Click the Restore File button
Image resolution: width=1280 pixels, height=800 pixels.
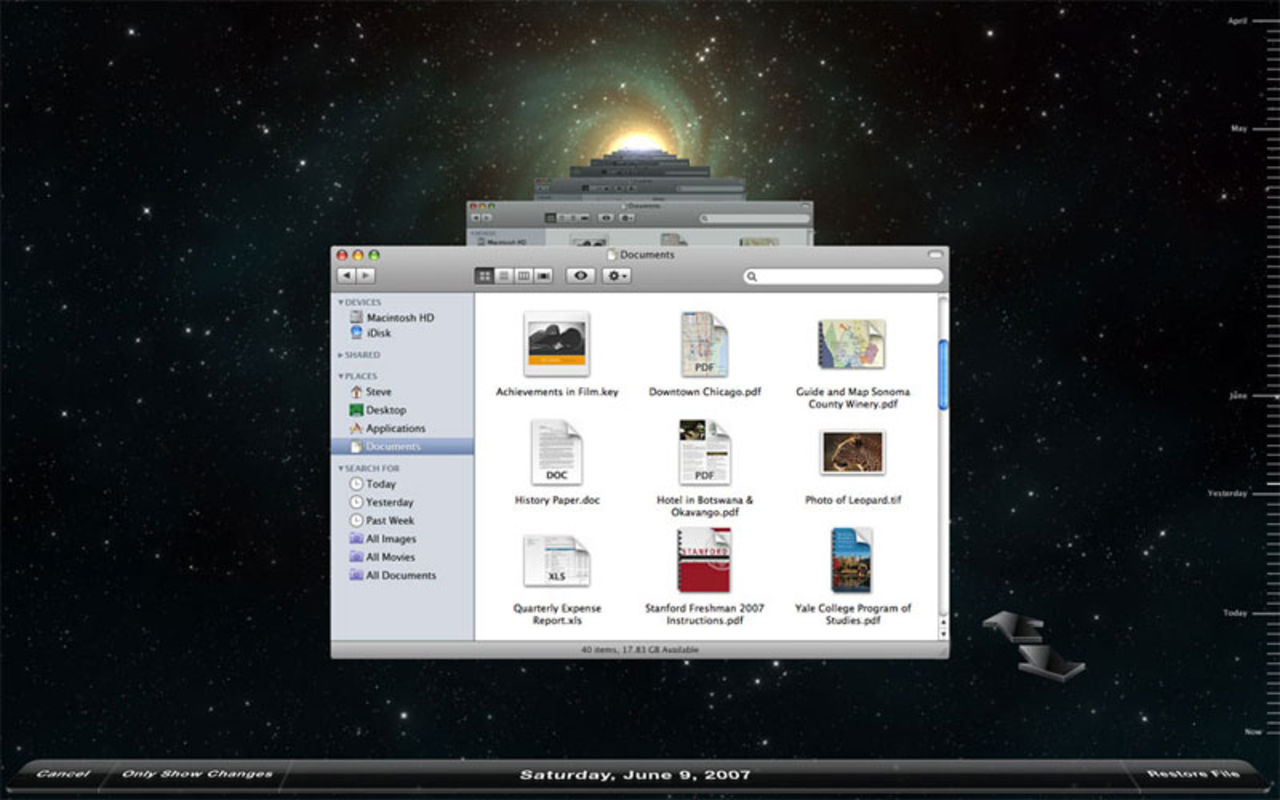(1192, 773)
